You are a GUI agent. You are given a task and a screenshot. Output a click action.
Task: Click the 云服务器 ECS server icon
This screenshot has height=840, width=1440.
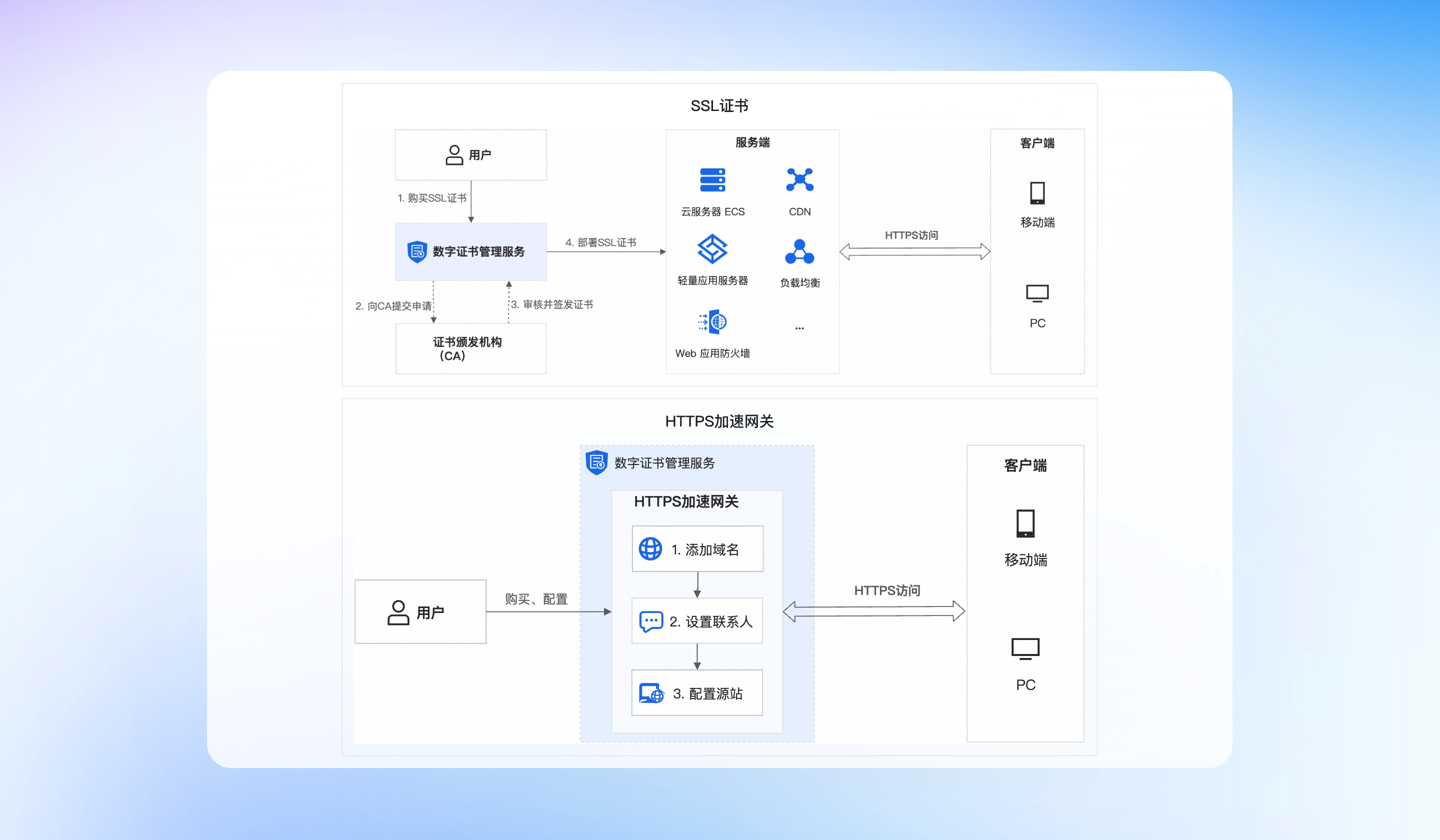click(712, 180)
